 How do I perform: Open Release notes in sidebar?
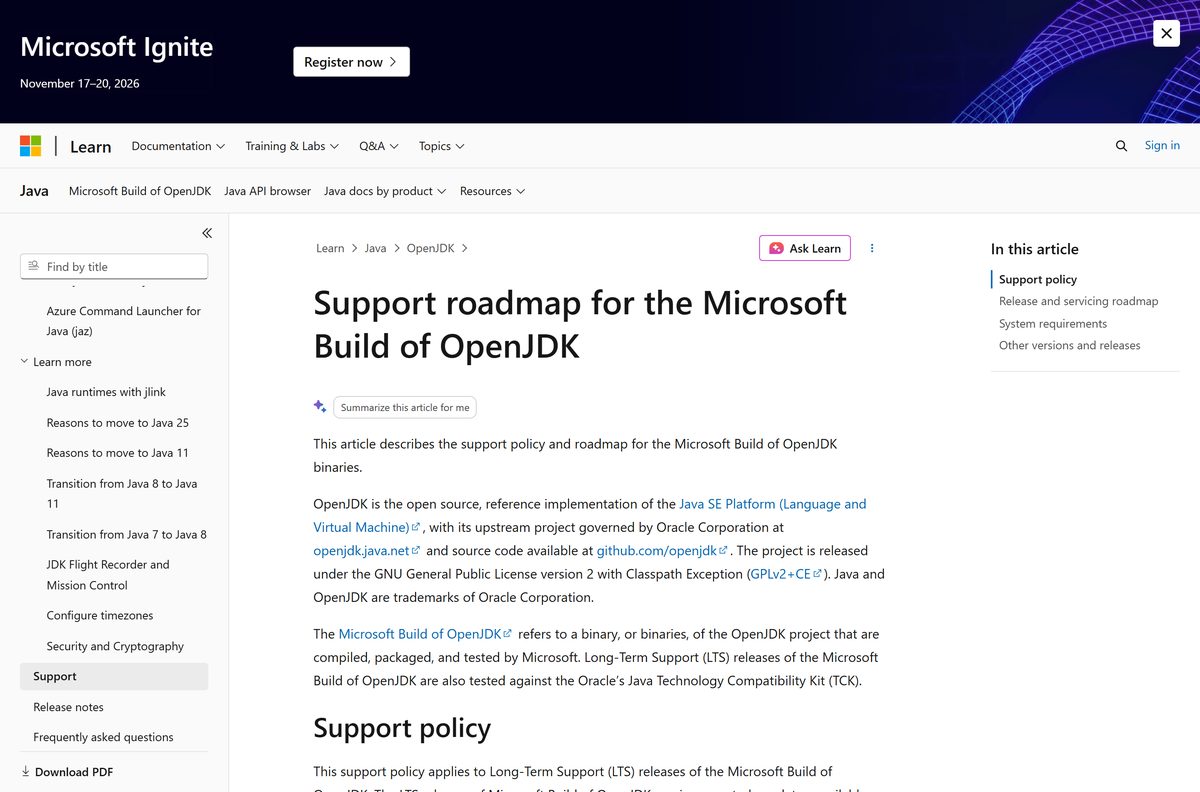(x=68, y=707)
